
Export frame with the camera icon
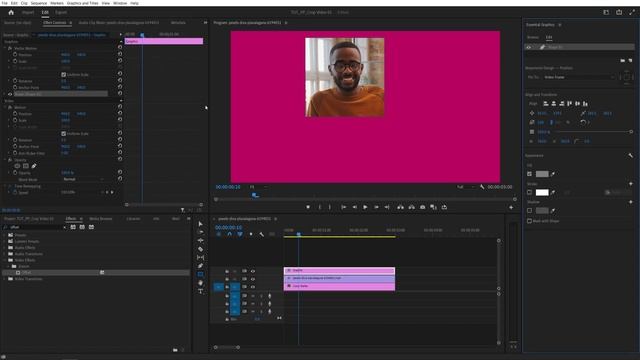pos(422,207)
